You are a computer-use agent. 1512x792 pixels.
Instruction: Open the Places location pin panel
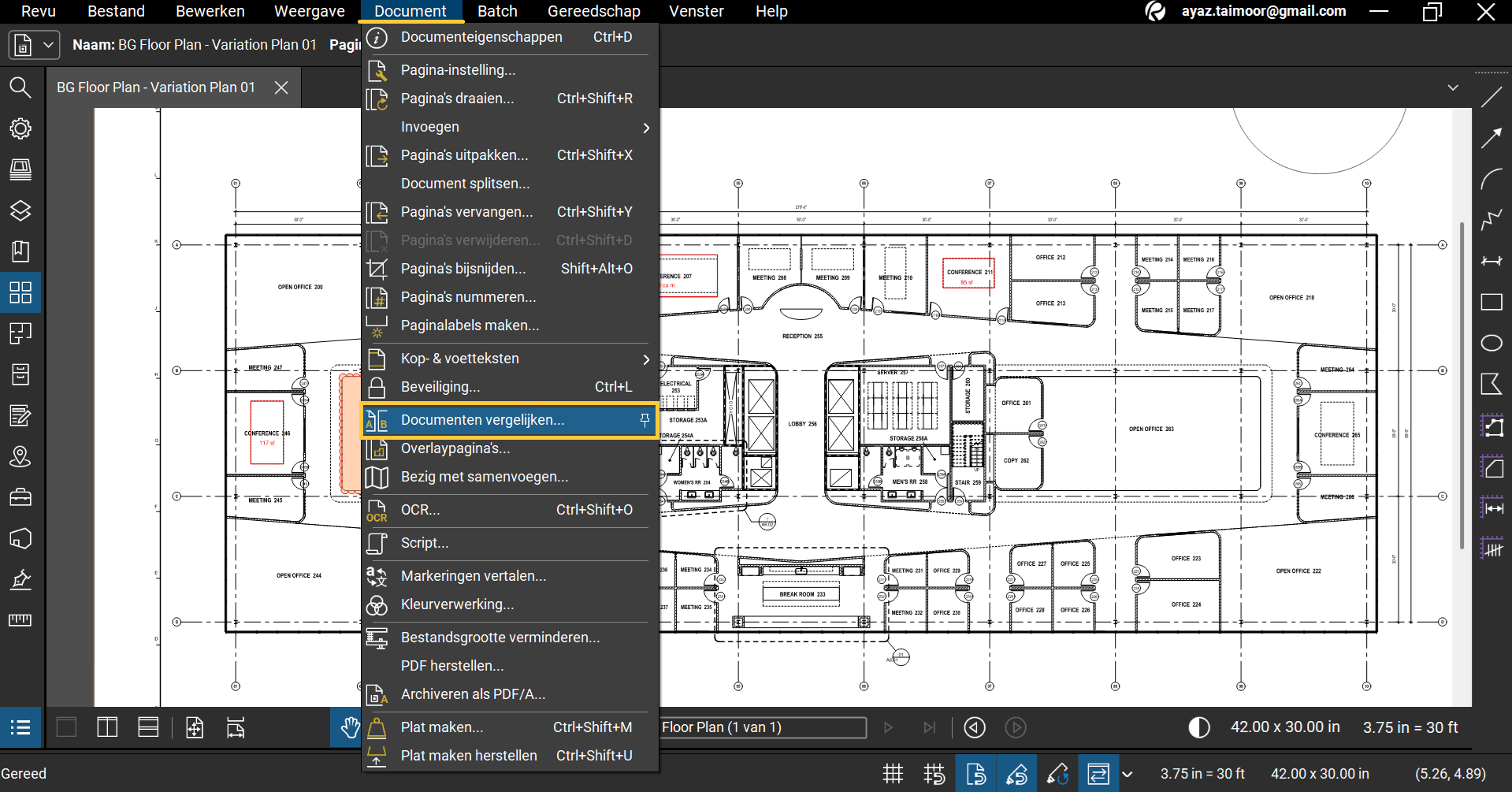(20, 456)
